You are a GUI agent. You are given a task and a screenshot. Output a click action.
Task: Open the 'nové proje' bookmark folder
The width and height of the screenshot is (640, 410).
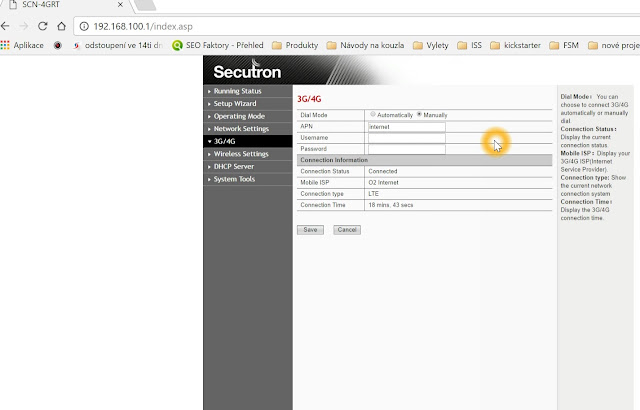coord(613,45)
